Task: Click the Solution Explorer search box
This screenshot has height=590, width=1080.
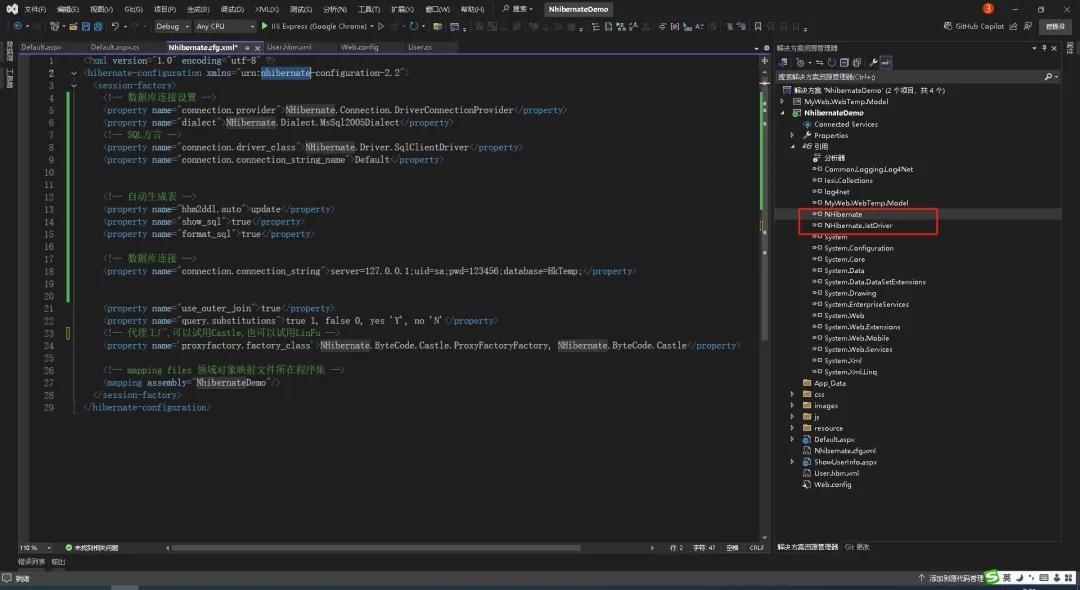Action: [x=900, y=76]
